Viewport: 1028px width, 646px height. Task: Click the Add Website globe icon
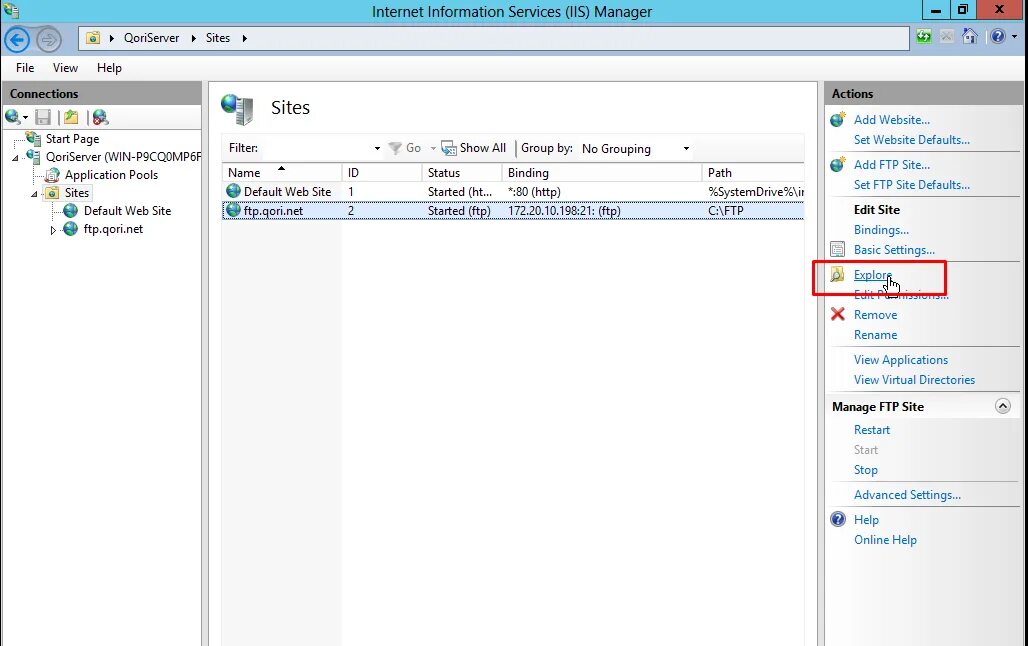pos(837,119)
